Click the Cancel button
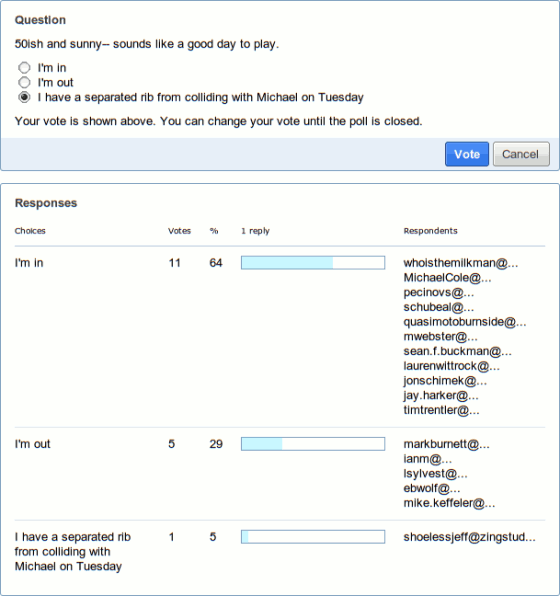This screenshot has height=596, width=560. click(x=521, y=154)
